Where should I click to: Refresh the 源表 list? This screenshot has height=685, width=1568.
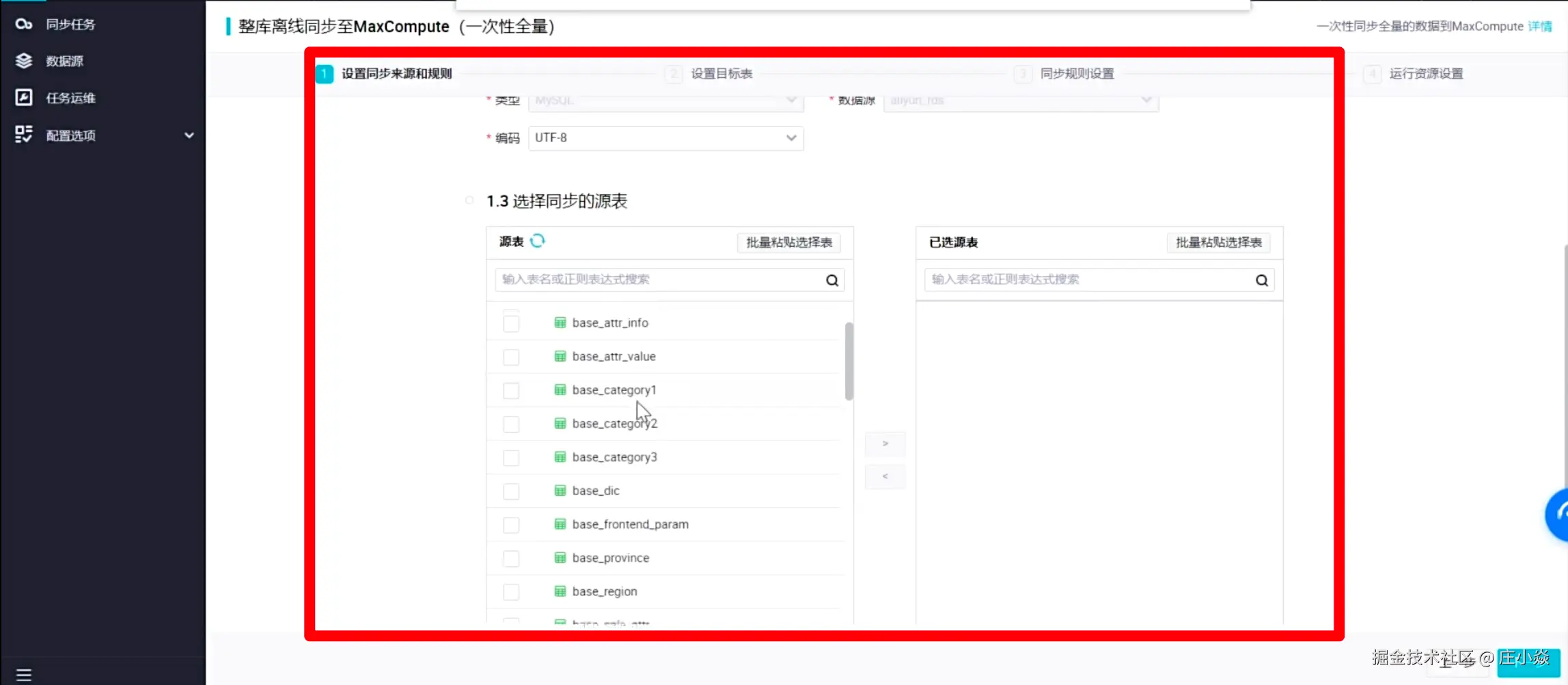pos(538,241)
